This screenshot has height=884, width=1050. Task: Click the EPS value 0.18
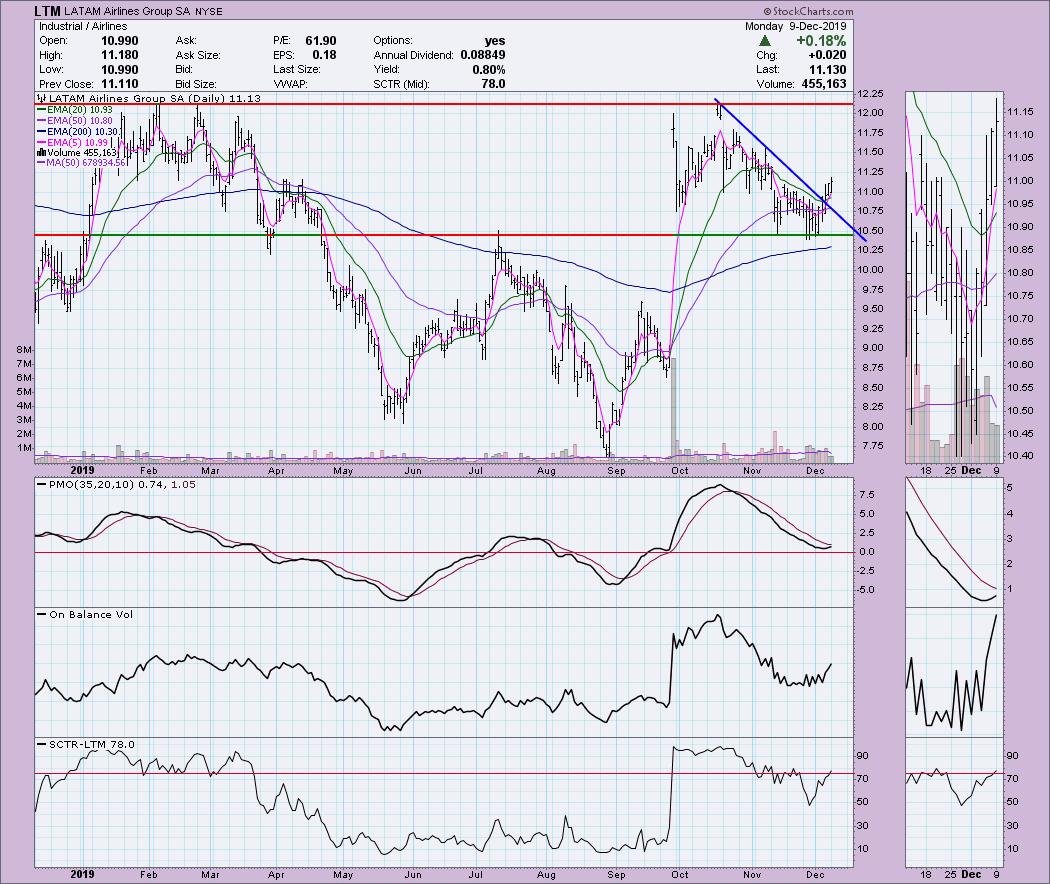click(324, 55)
